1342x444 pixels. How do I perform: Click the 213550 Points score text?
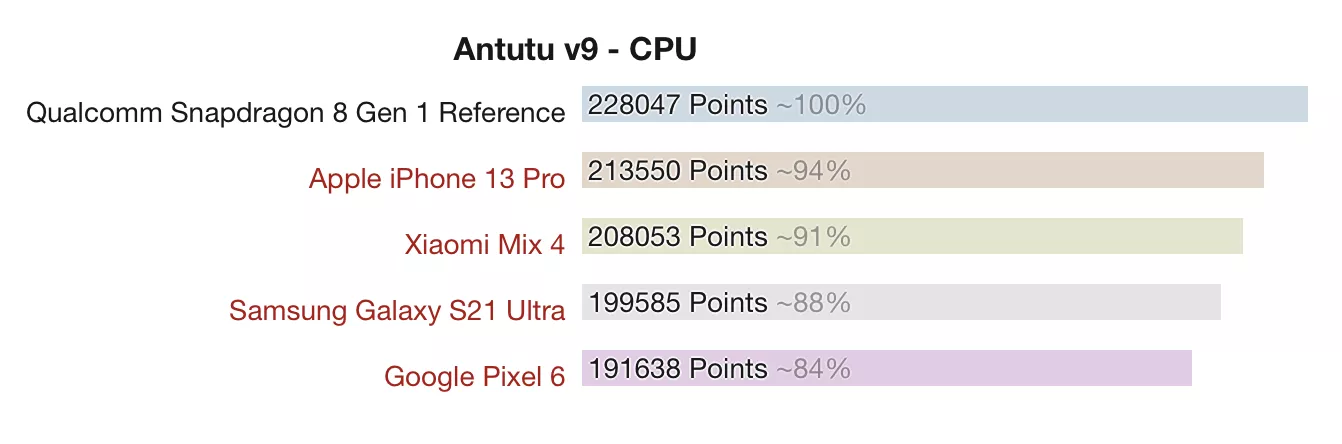click(678, 170)
